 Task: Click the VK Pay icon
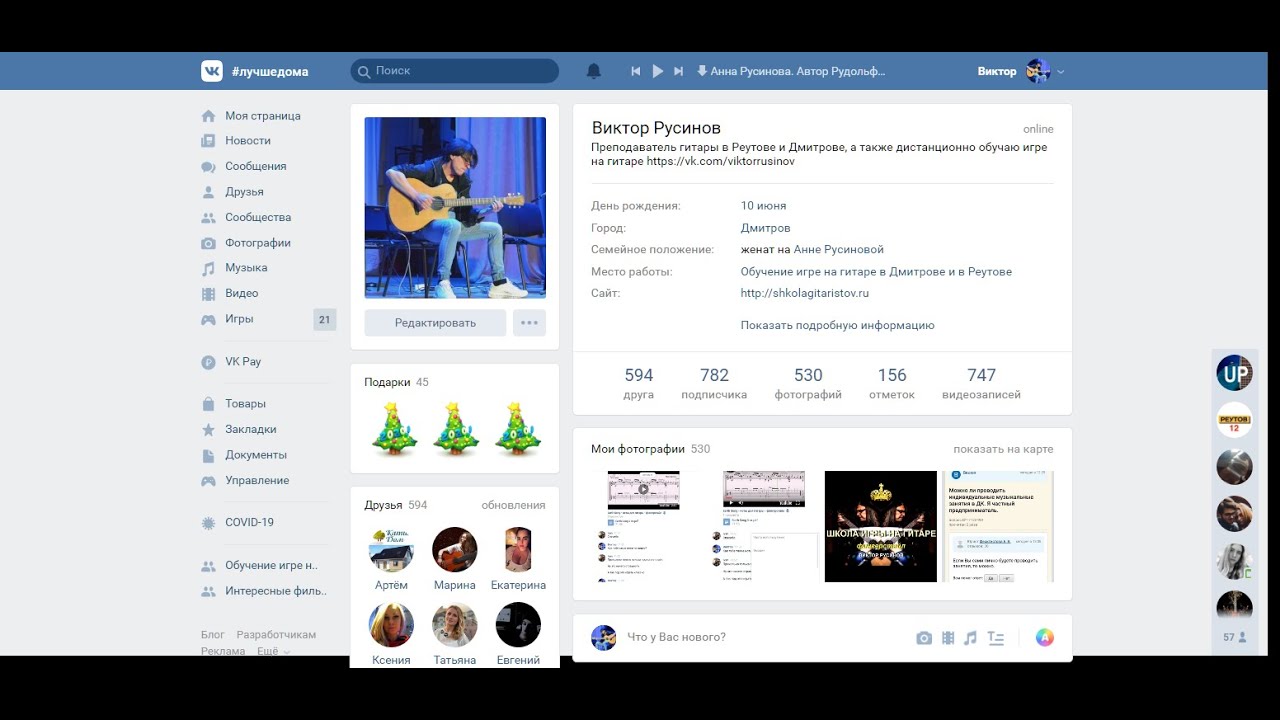(x=208, y=362)
